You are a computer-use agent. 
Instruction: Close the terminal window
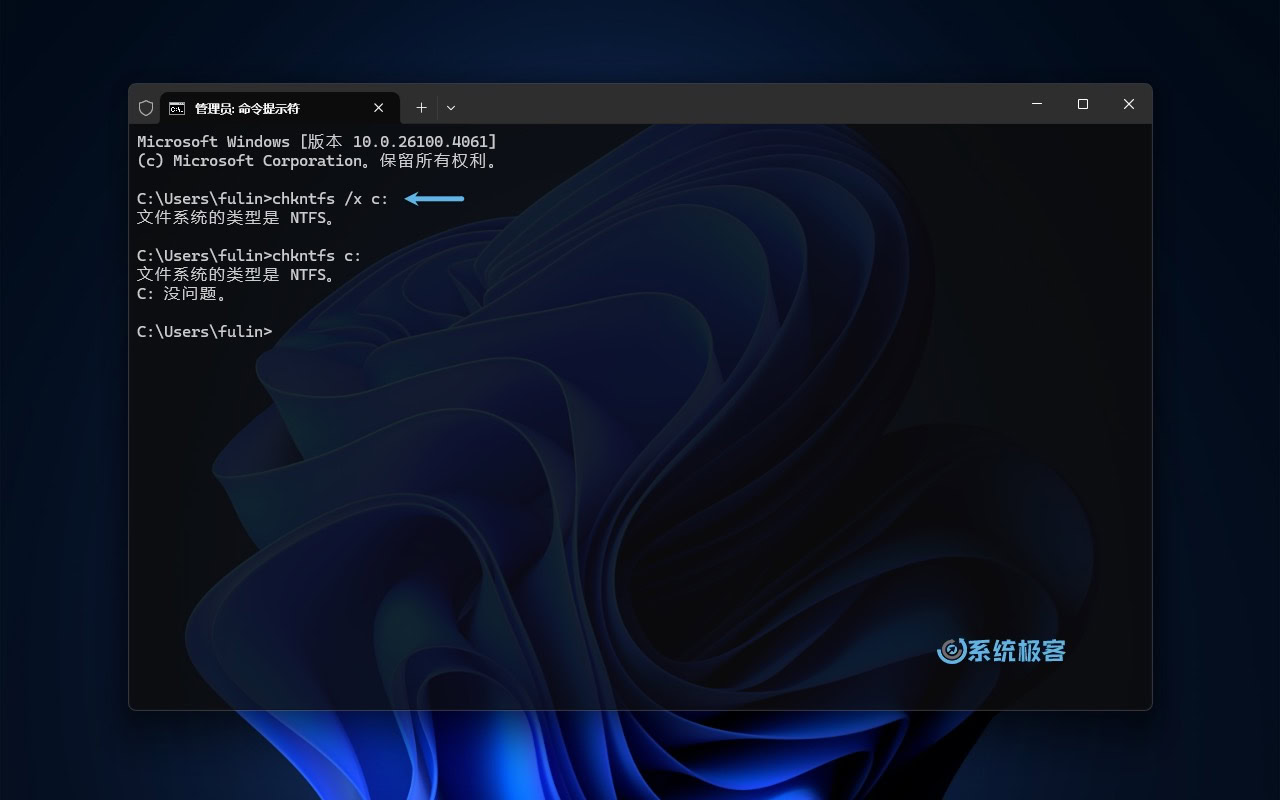(x=1129, y=104)
